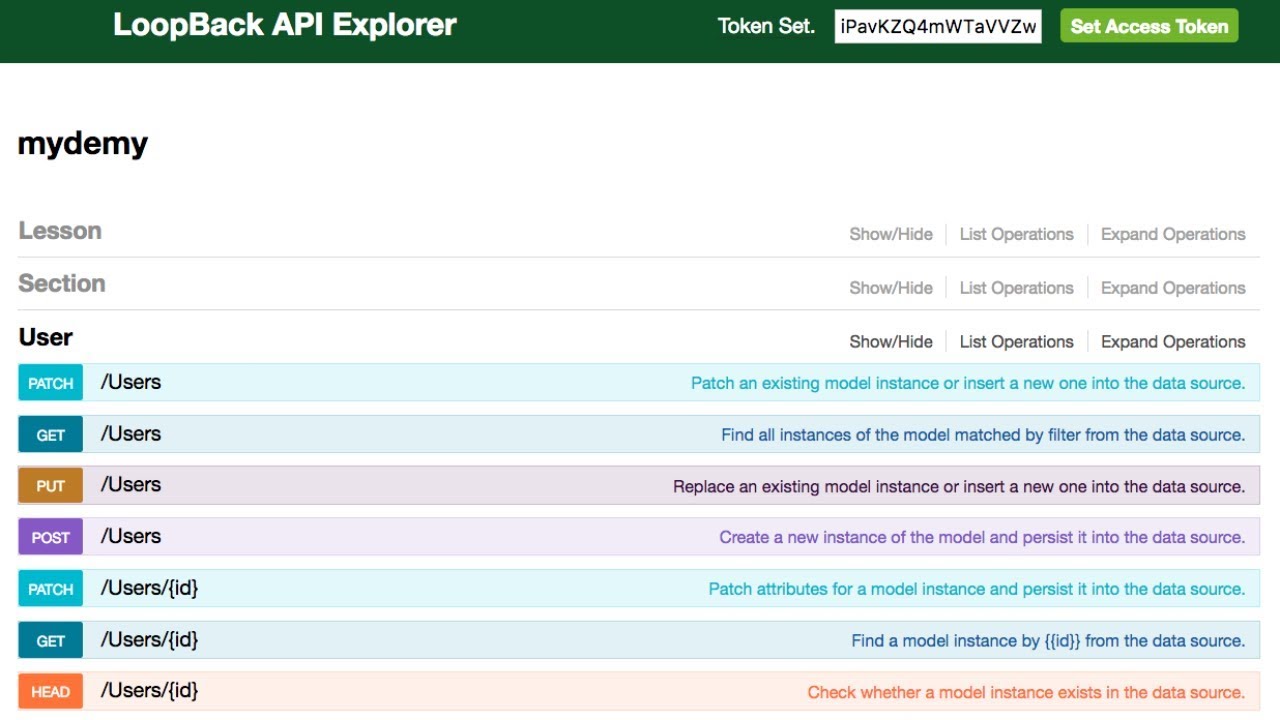Open the Lesson model heading

click(60, 231)
